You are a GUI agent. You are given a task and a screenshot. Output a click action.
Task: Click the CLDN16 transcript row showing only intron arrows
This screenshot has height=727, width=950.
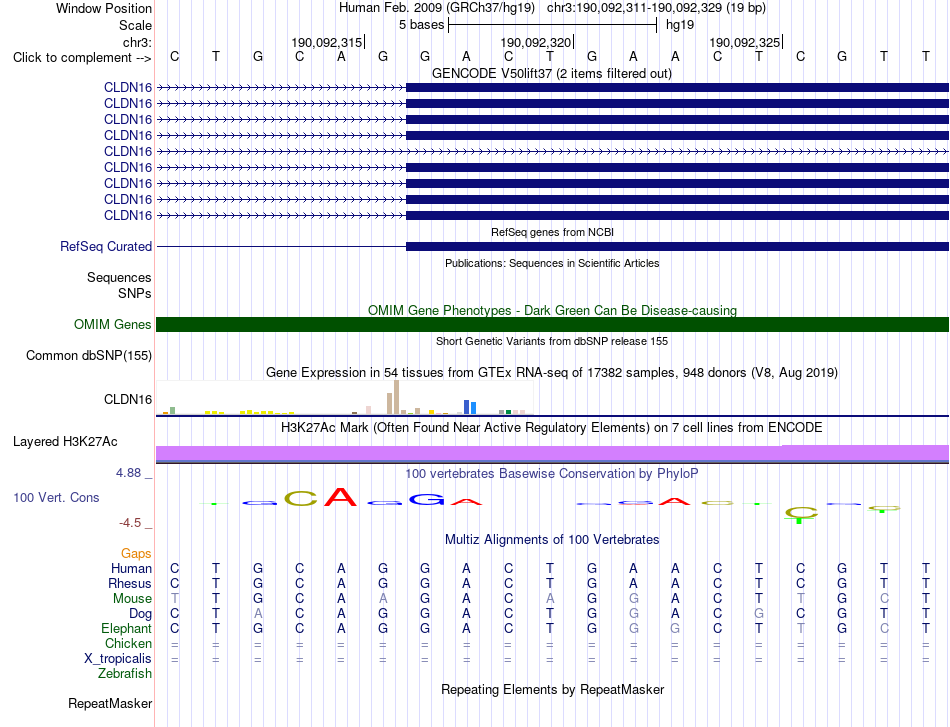(553, 151)
